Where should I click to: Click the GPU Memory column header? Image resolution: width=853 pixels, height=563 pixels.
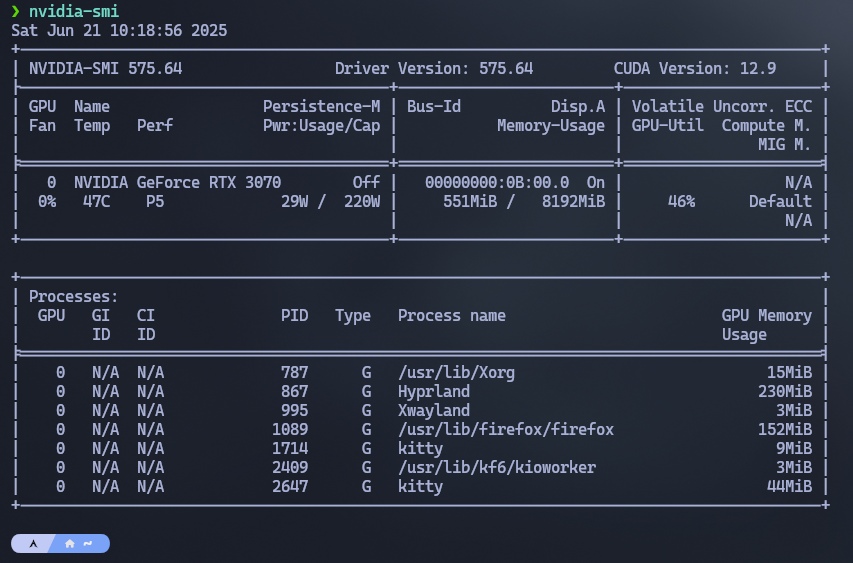[x=767, y=315]
